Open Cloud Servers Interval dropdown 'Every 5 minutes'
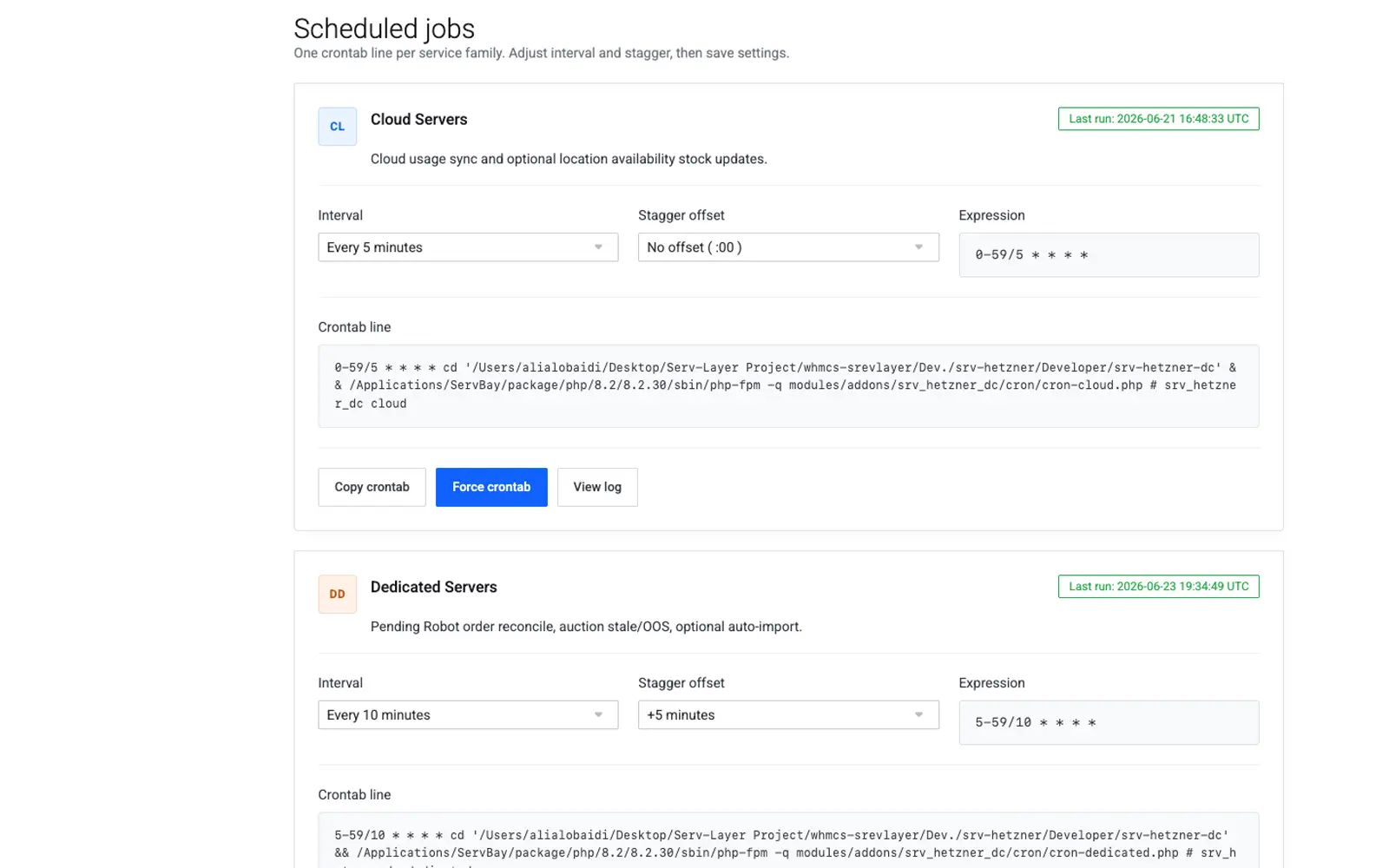 [468, 247]
